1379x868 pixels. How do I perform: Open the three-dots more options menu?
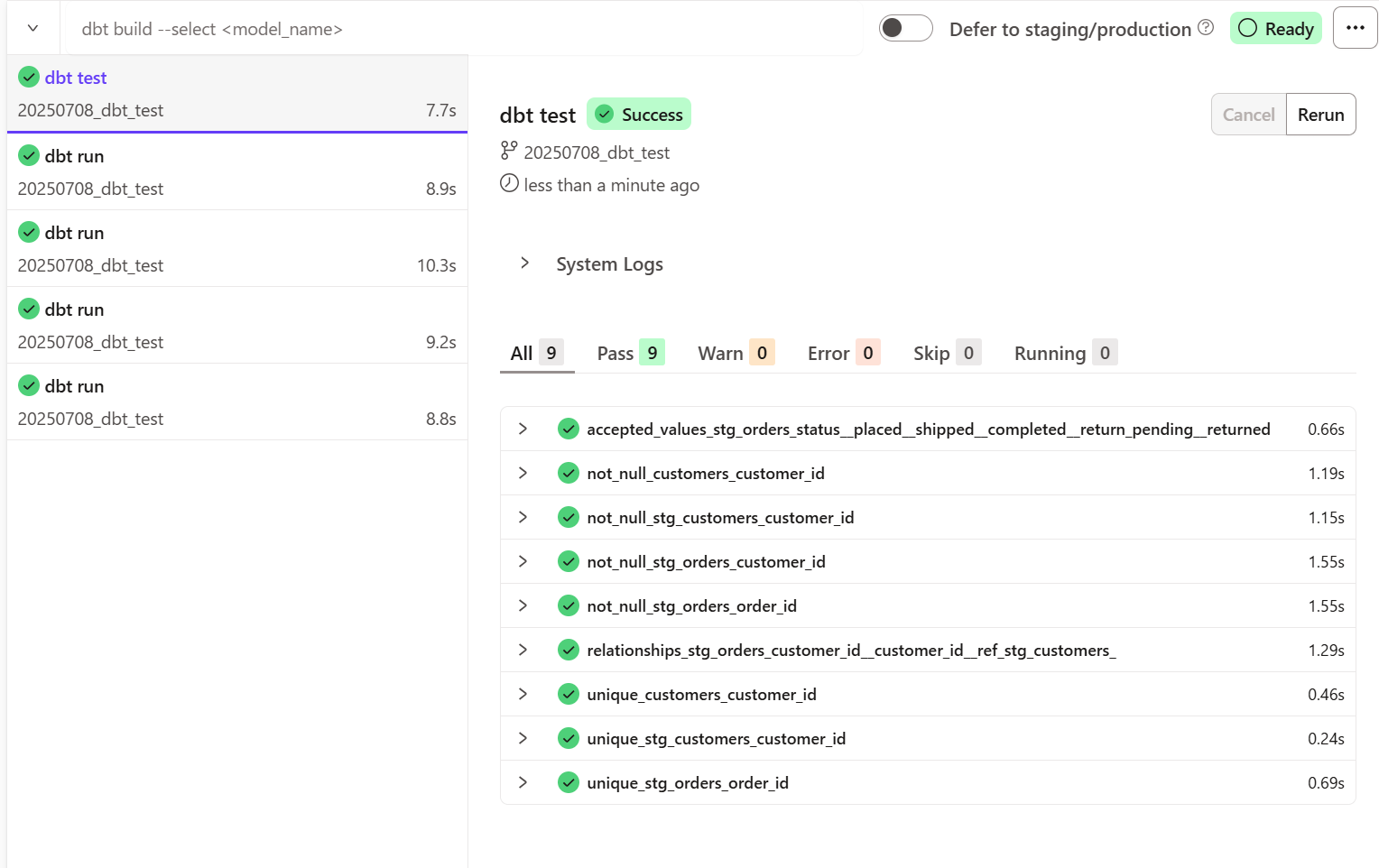tap(1355, 28)
